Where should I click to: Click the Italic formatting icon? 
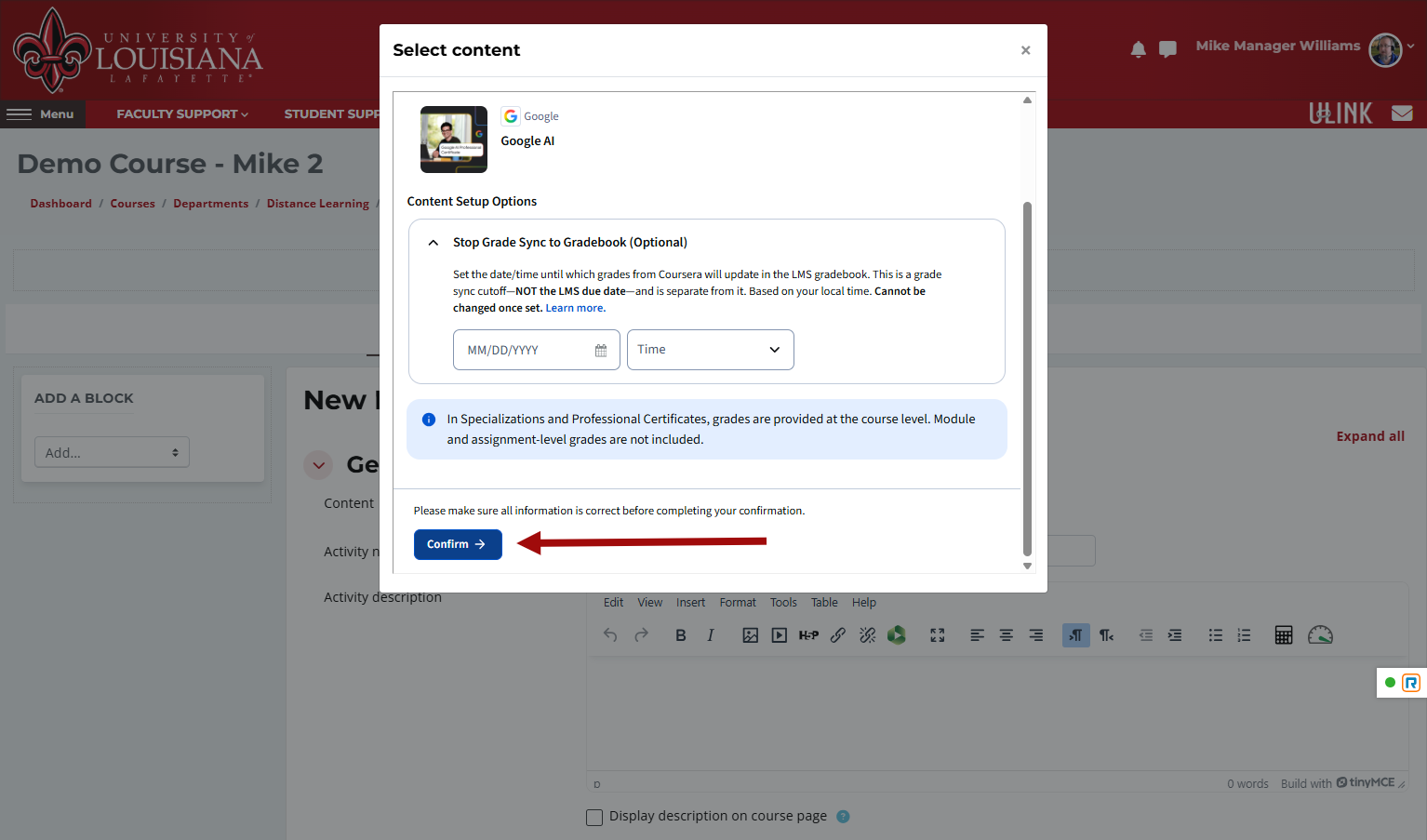(711, 635)
